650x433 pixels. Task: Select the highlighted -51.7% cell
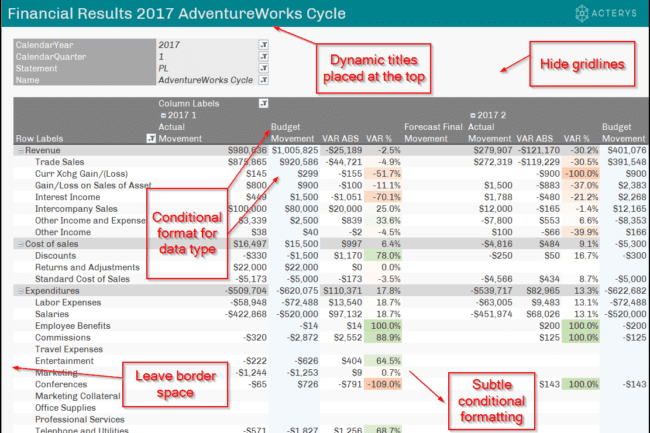[383, 174]
